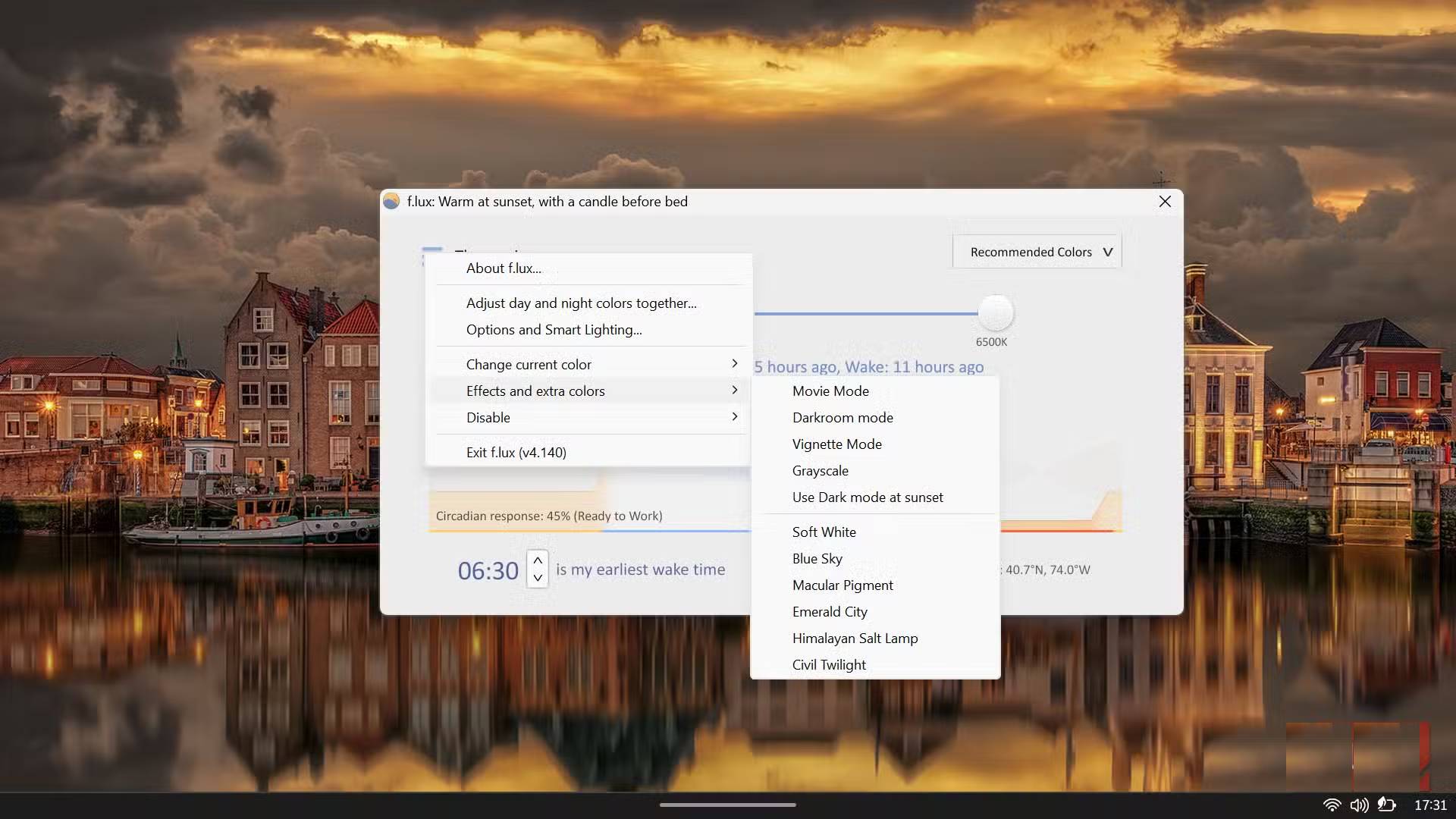Expand the Change current color submenu
1456x819 pixels.
click(x=529, y=364)
